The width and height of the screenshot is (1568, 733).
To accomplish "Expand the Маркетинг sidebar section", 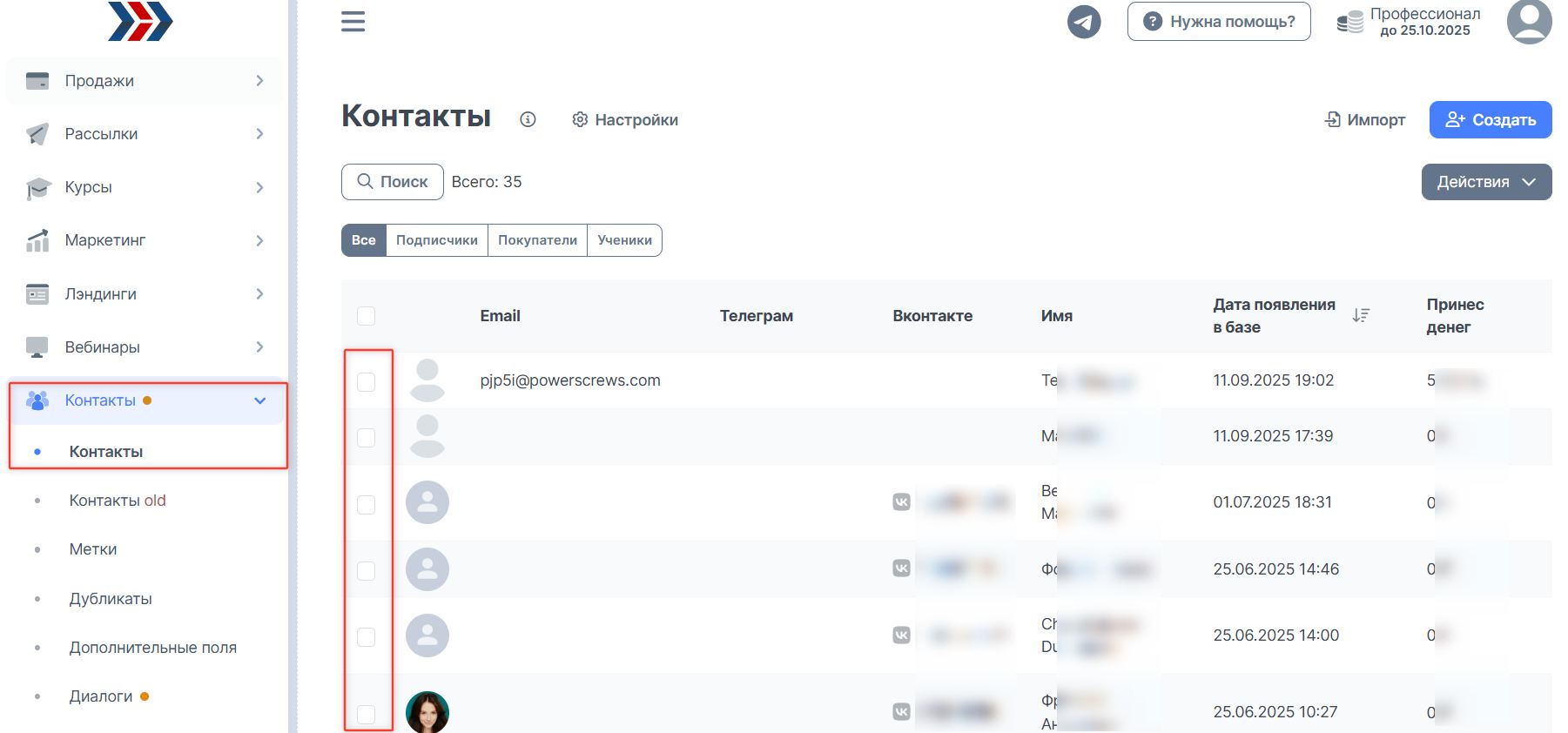I will (145, 240).
